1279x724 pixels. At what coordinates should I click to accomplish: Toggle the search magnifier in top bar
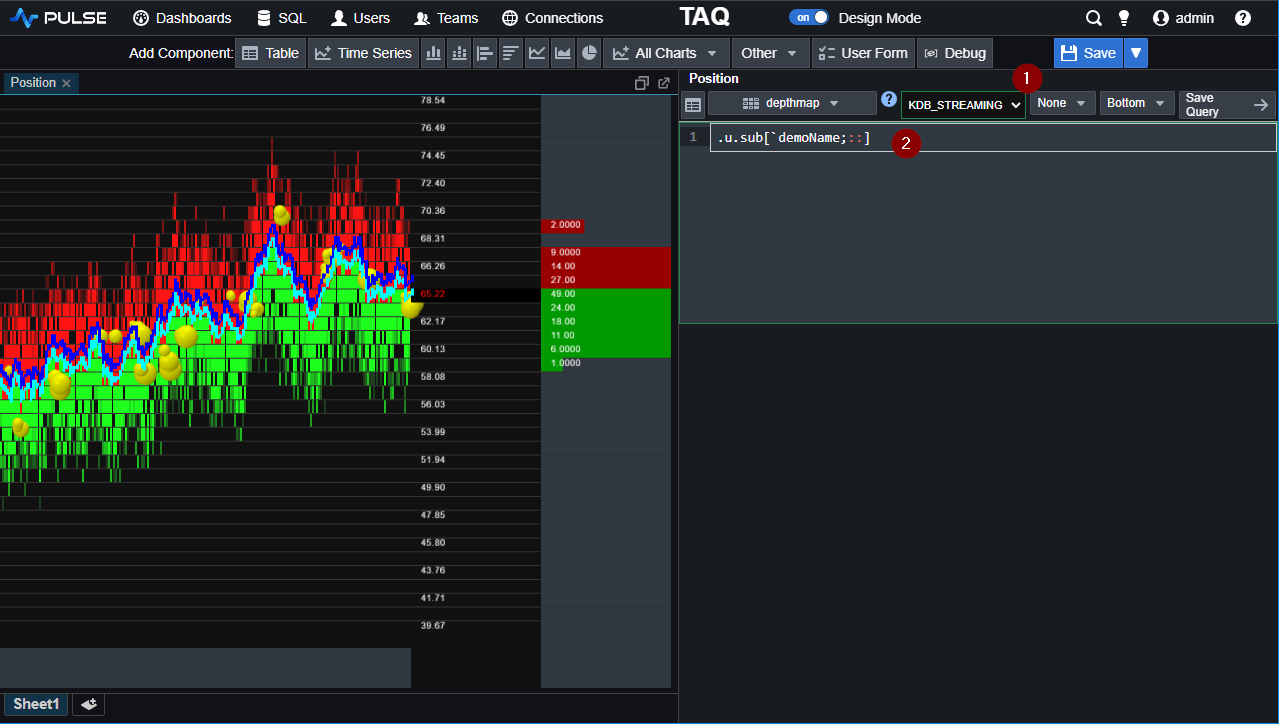[x=1093, y=17]
